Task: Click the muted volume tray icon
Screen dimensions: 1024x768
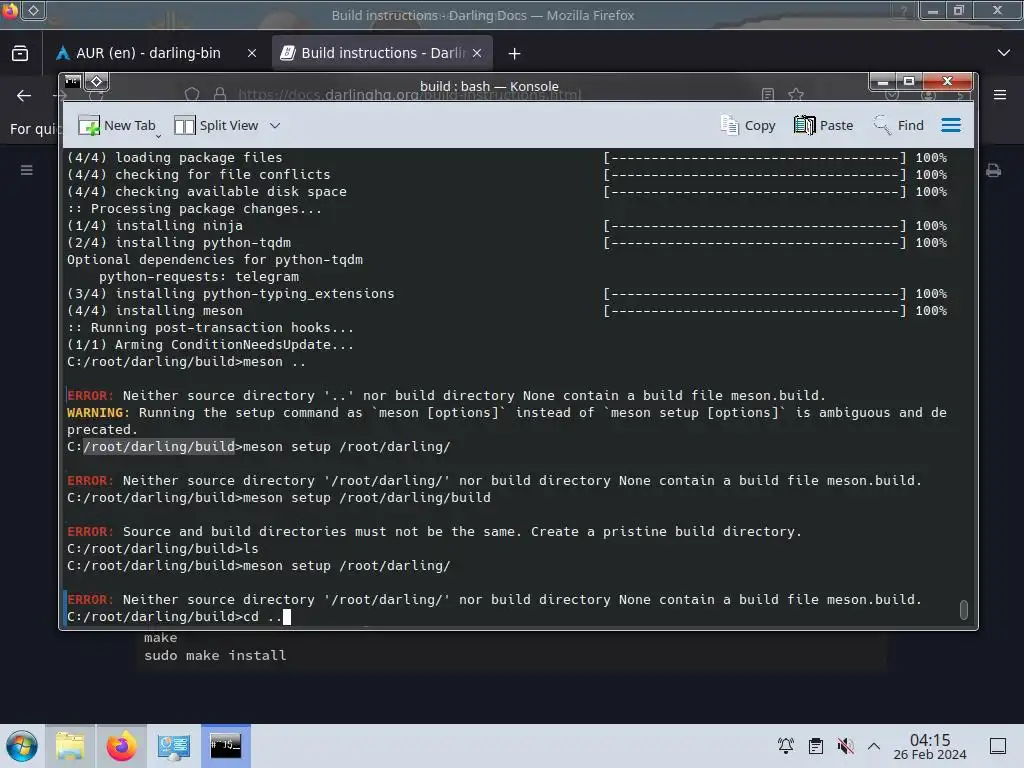Action: (x=845, y=746)
